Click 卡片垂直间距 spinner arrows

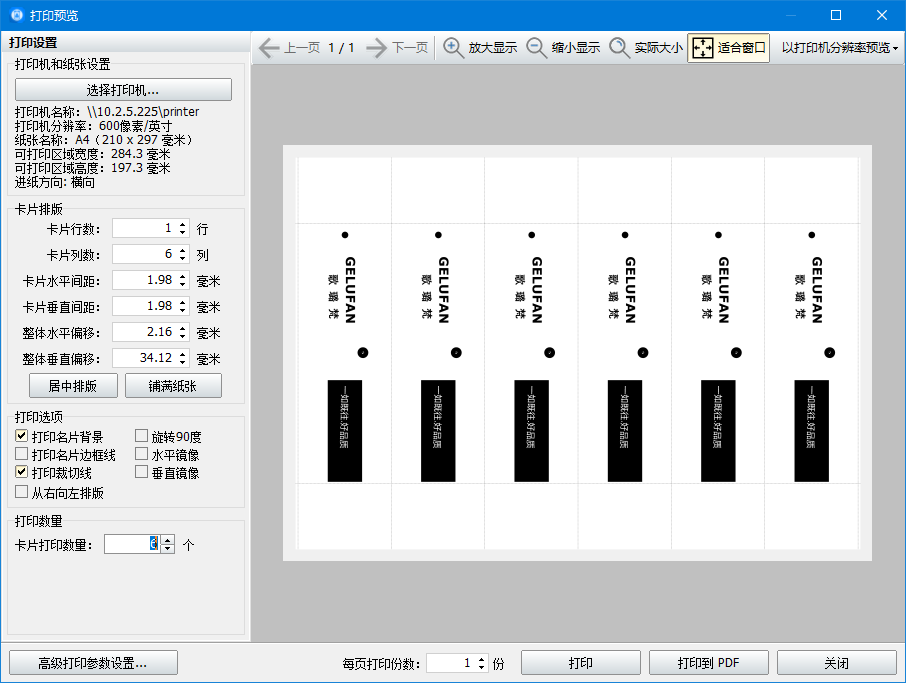183,306
